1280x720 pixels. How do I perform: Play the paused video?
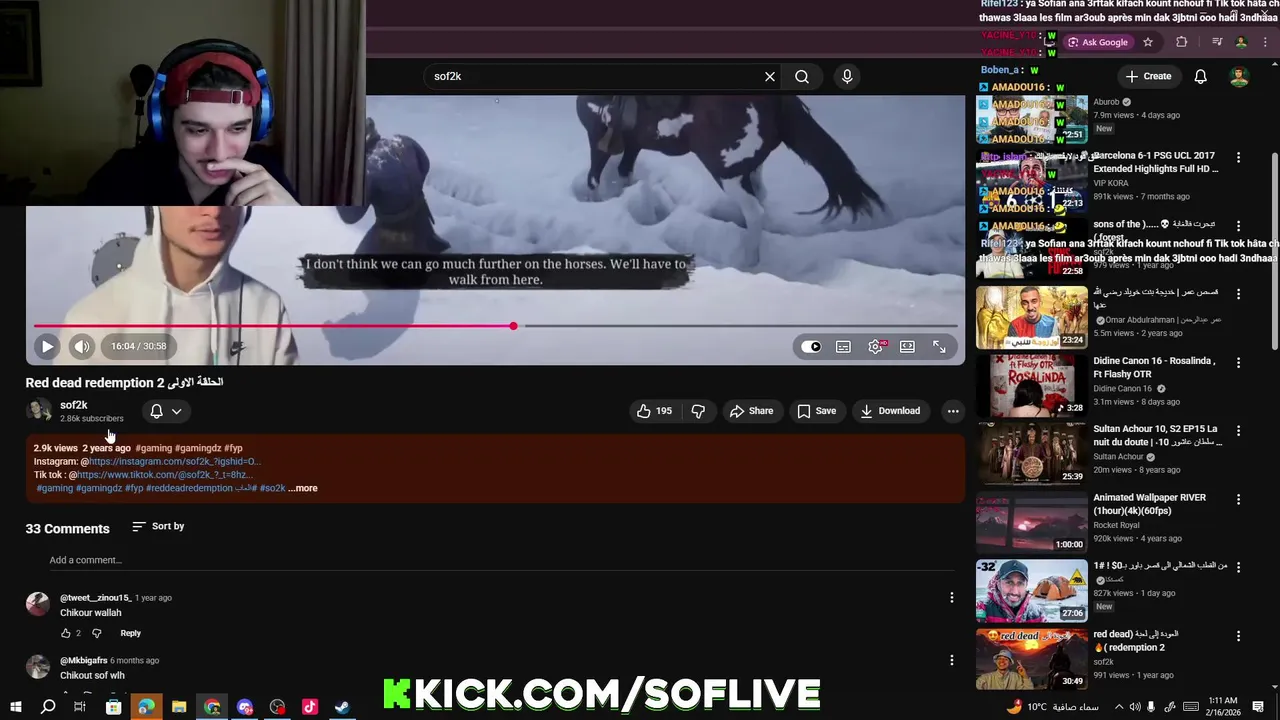pos(47,346)
